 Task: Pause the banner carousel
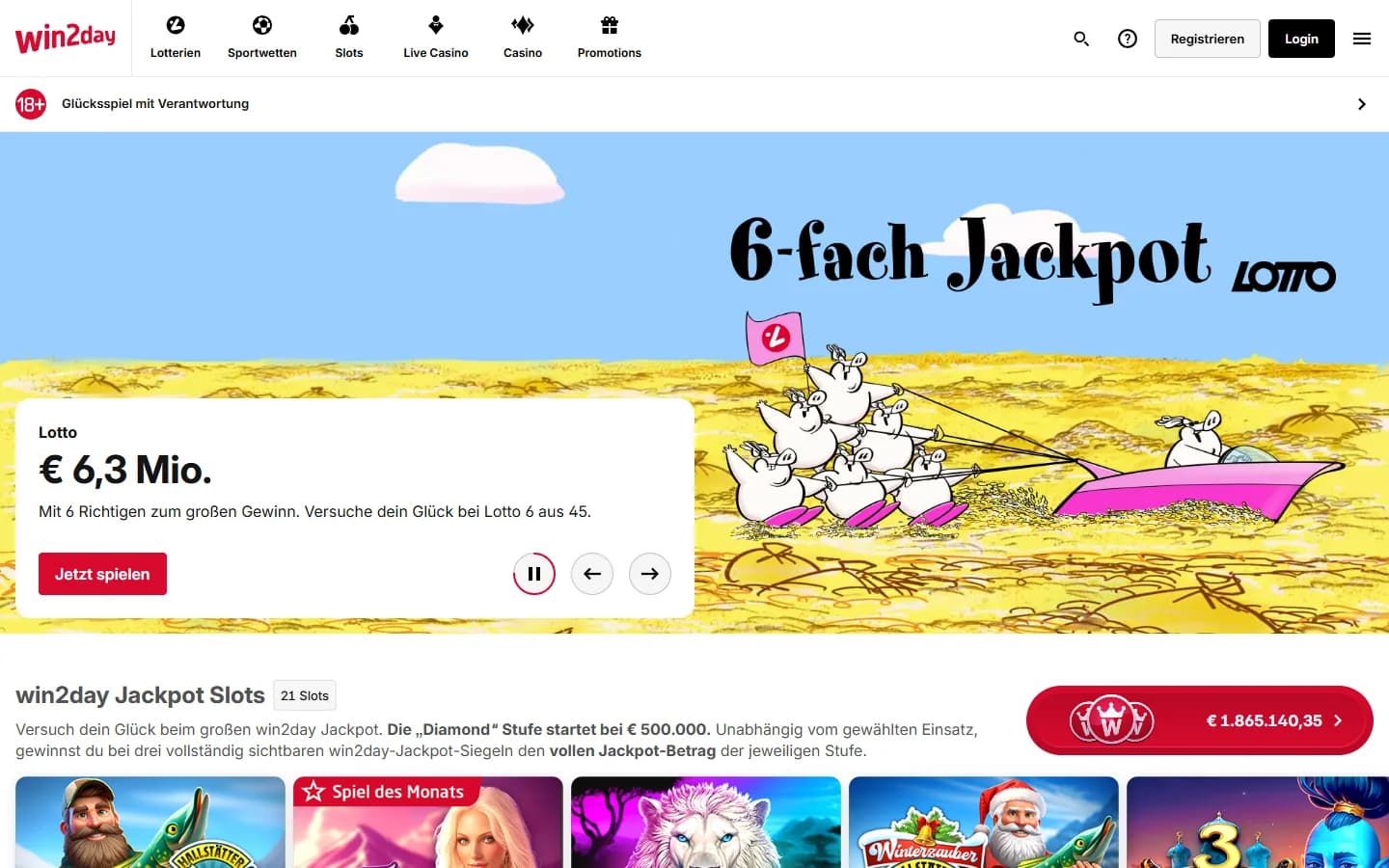tap(534, 574)
